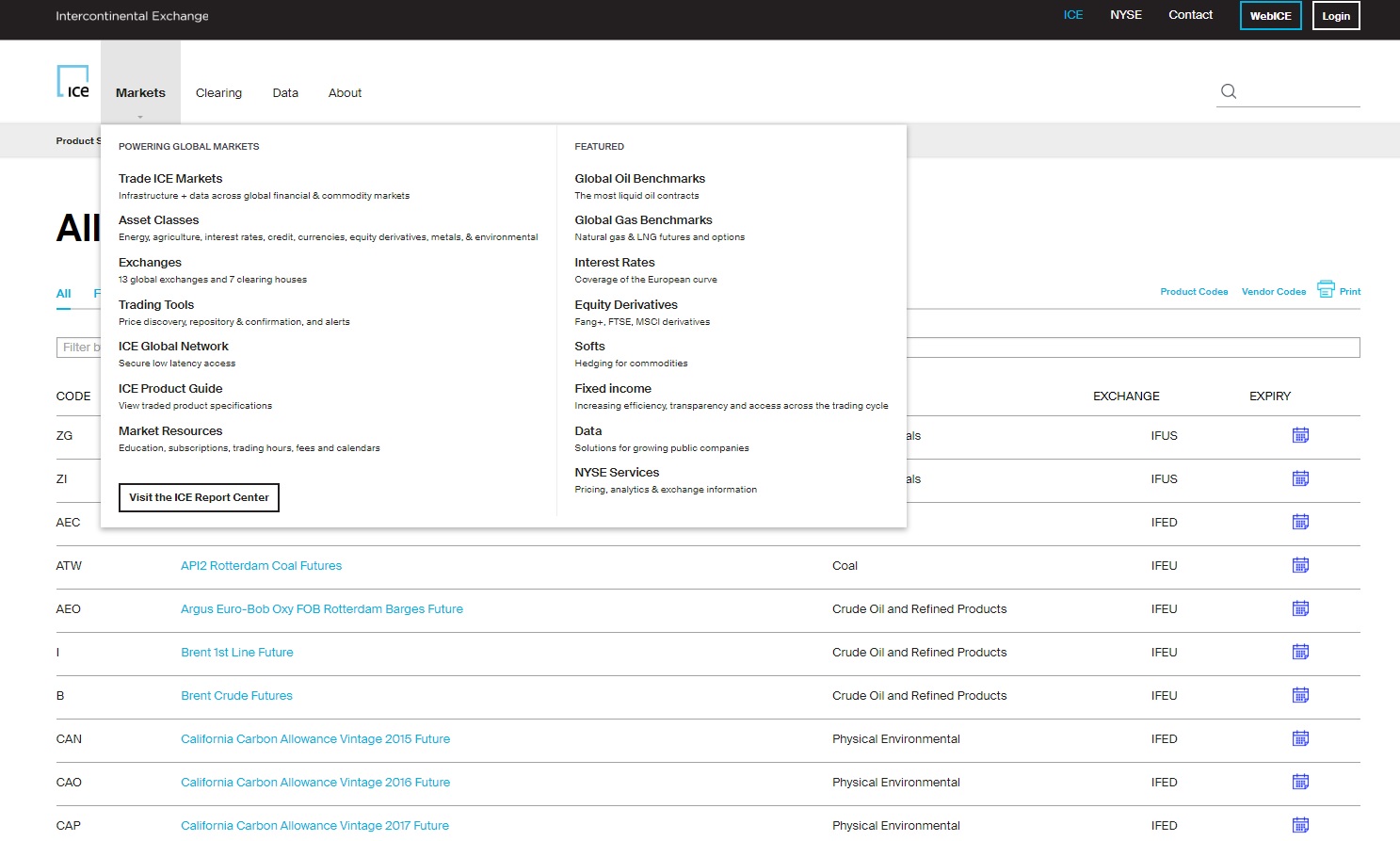The height and width of the screenshot is (841, 1400).
Task: Open the About menu
Action: coord(345,92)
